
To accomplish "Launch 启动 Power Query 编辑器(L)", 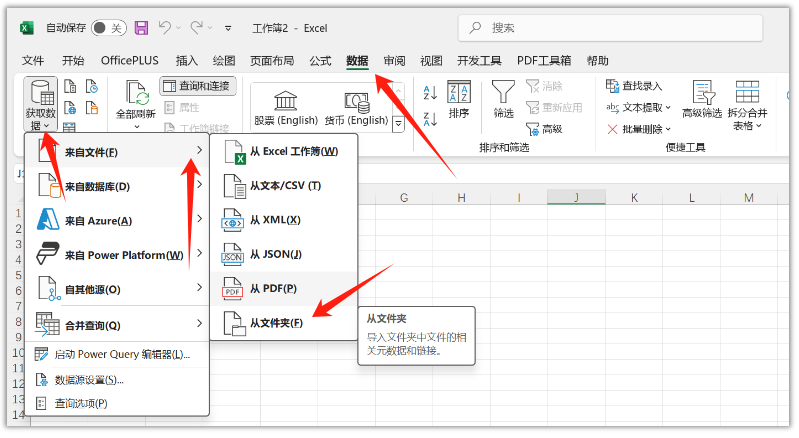I will click(x=117, y=354).
